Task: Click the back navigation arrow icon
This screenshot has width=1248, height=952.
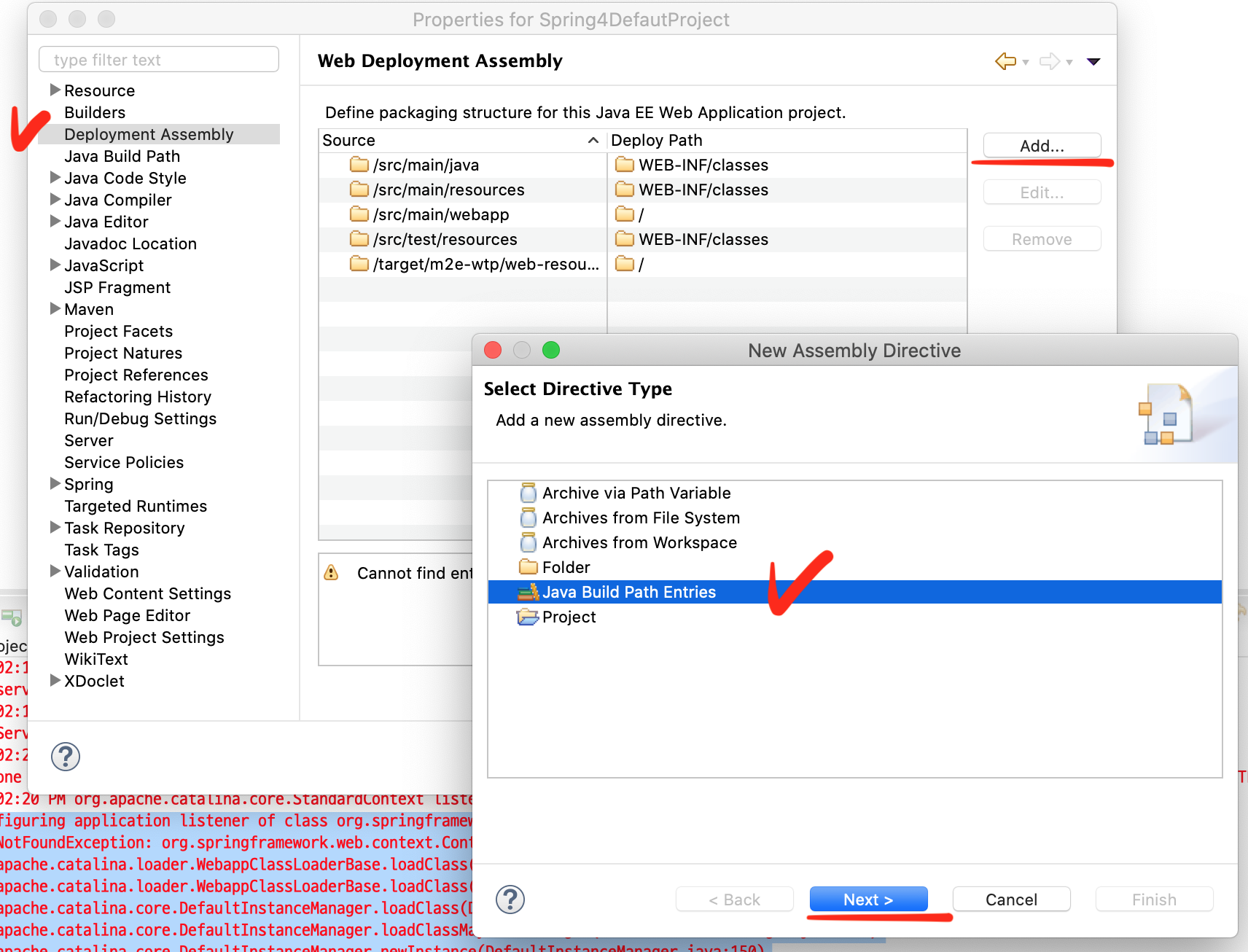Action: pos(1005,61)
